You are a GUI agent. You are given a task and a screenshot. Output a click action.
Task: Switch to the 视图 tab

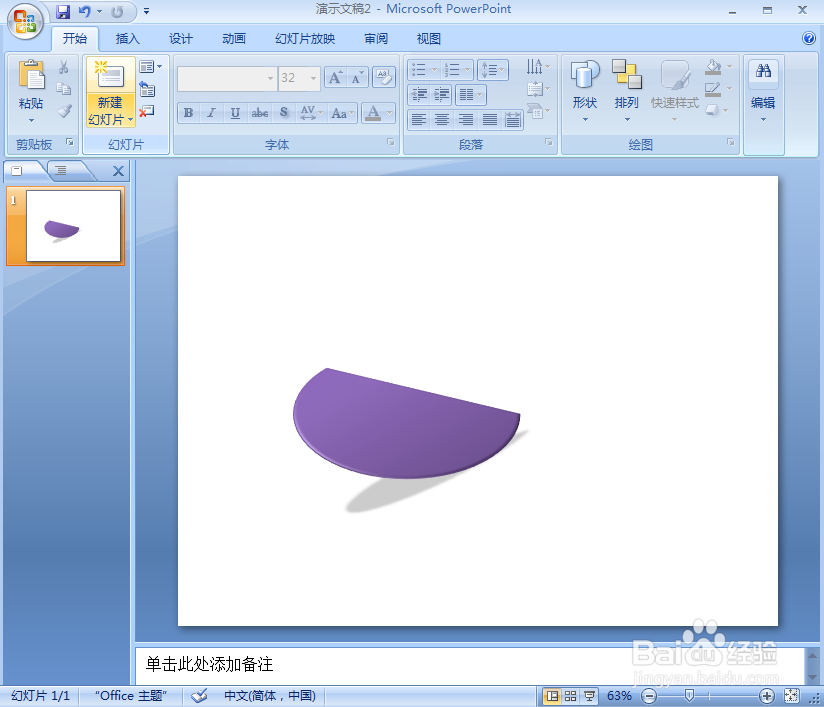429,38
